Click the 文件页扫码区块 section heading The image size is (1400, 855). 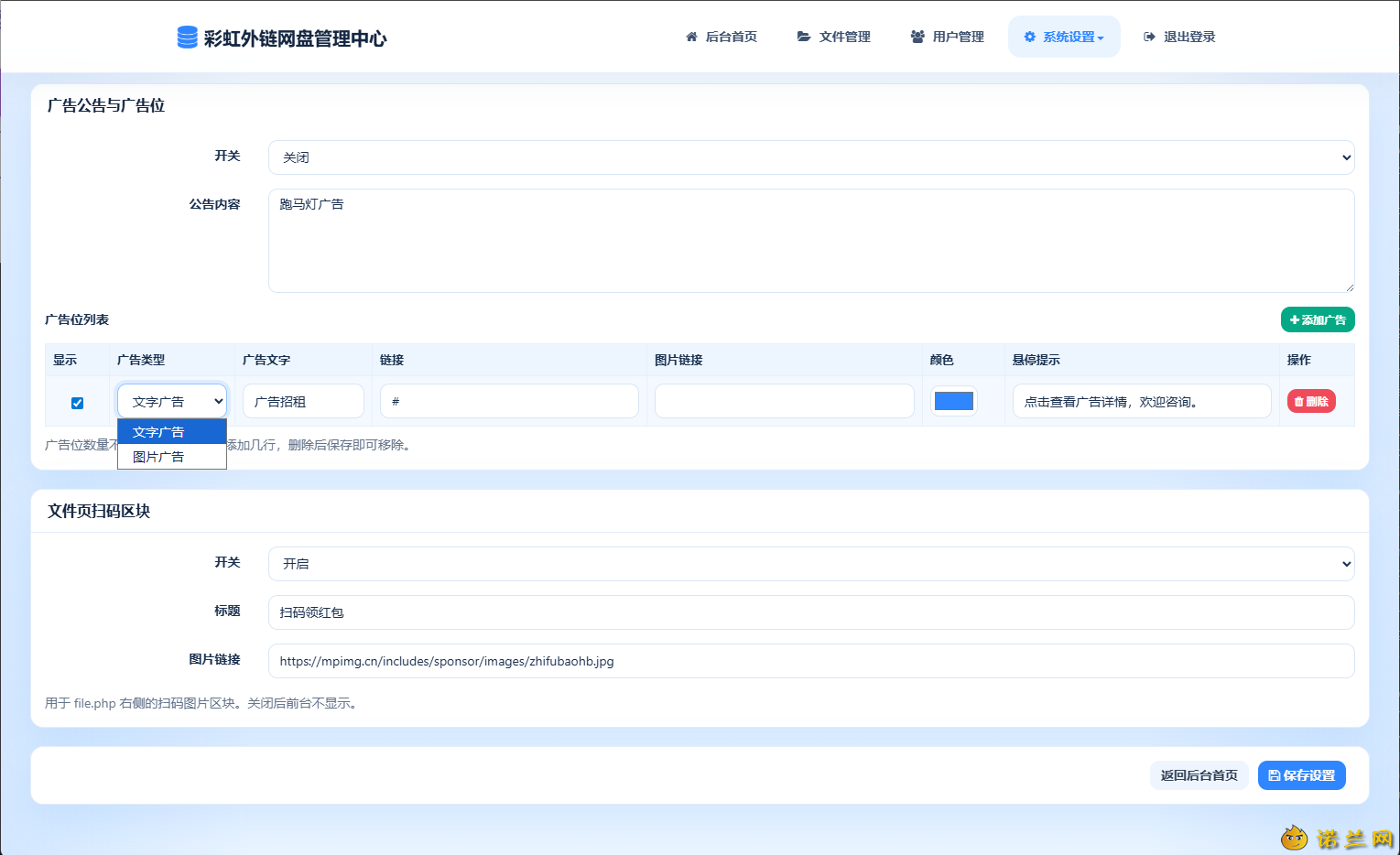pyautogui.click(x=99, y=511)
